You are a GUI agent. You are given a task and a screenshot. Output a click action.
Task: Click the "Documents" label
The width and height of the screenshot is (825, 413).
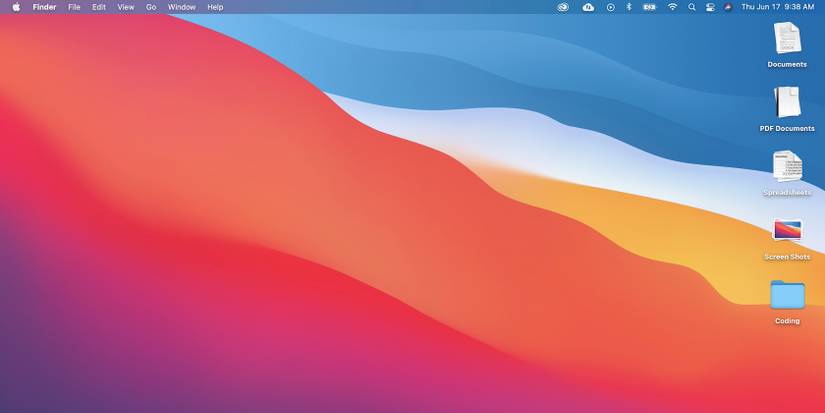click(x=787, y=64)
